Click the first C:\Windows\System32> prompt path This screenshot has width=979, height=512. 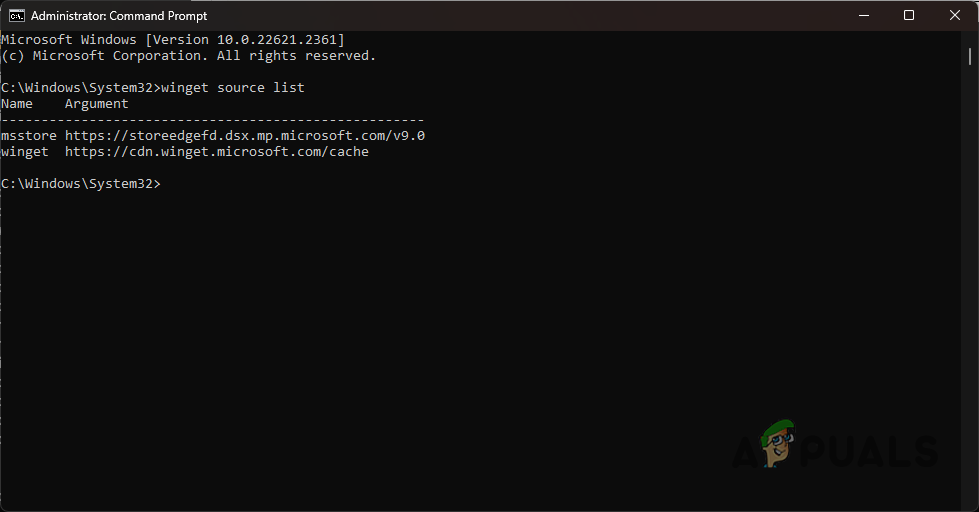point(80,87)
